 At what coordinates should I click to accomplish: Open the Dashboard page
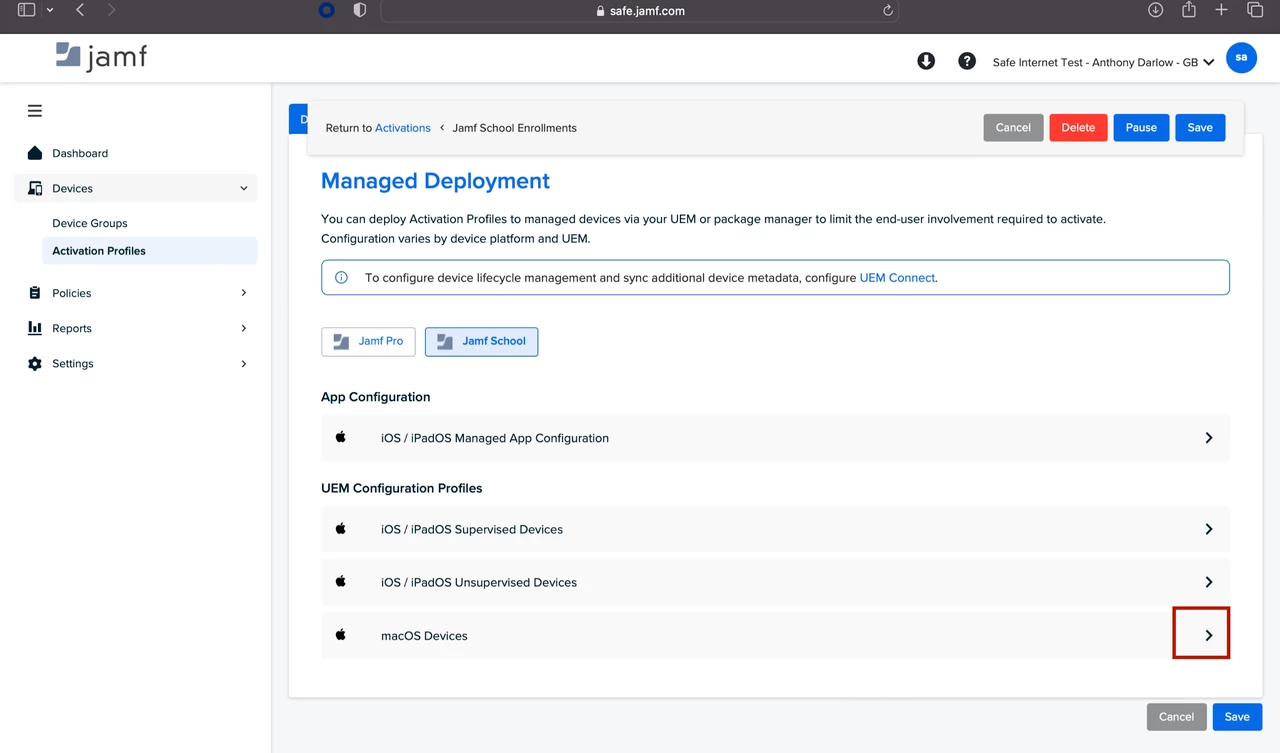[80, 153]
